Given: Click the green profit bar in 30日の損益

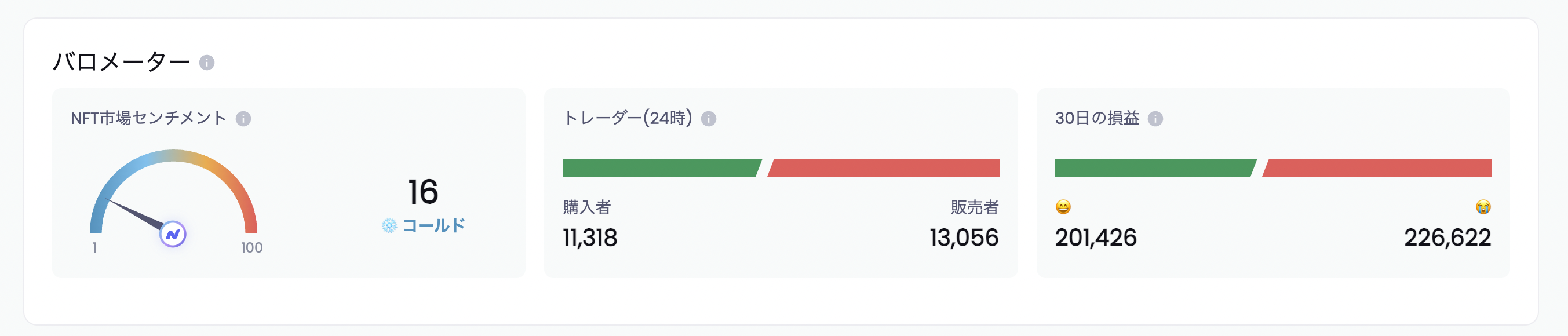Looking at the screenshot, I should coord(1155,168).
